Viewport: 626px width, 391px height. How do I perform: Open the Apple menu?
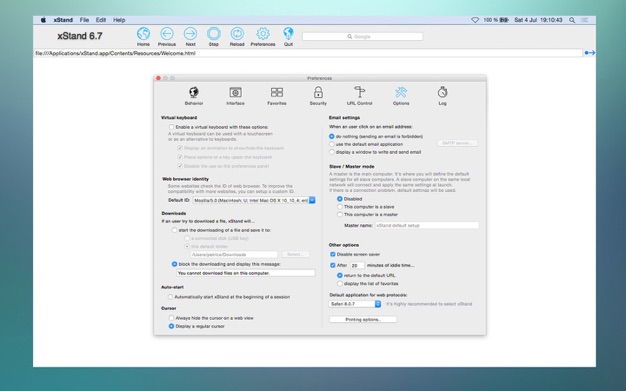[43, 20]
